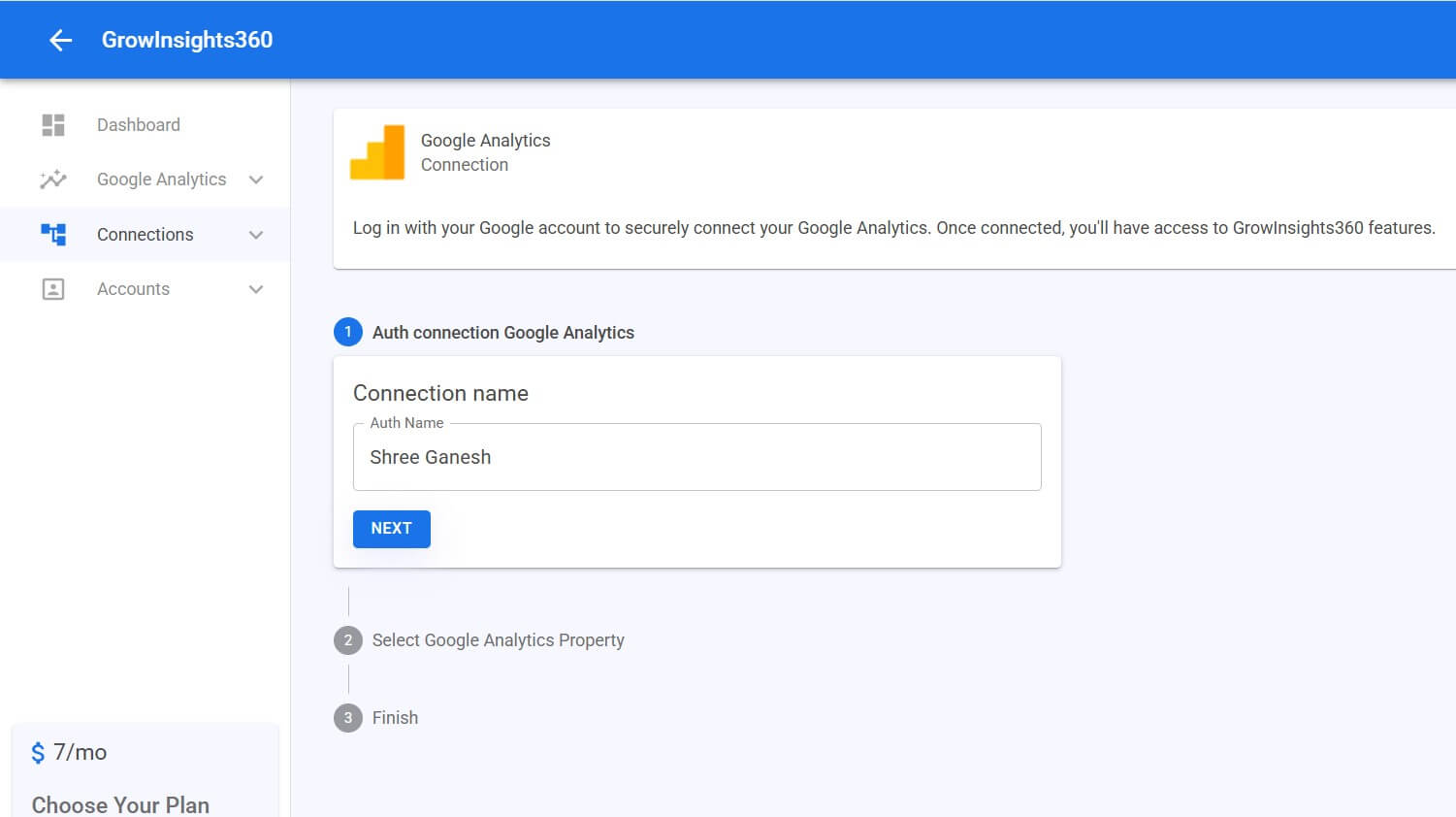Click the back arrow in the header
Image resolution: width=1456 pixels, height=817 pixels.
61,40
